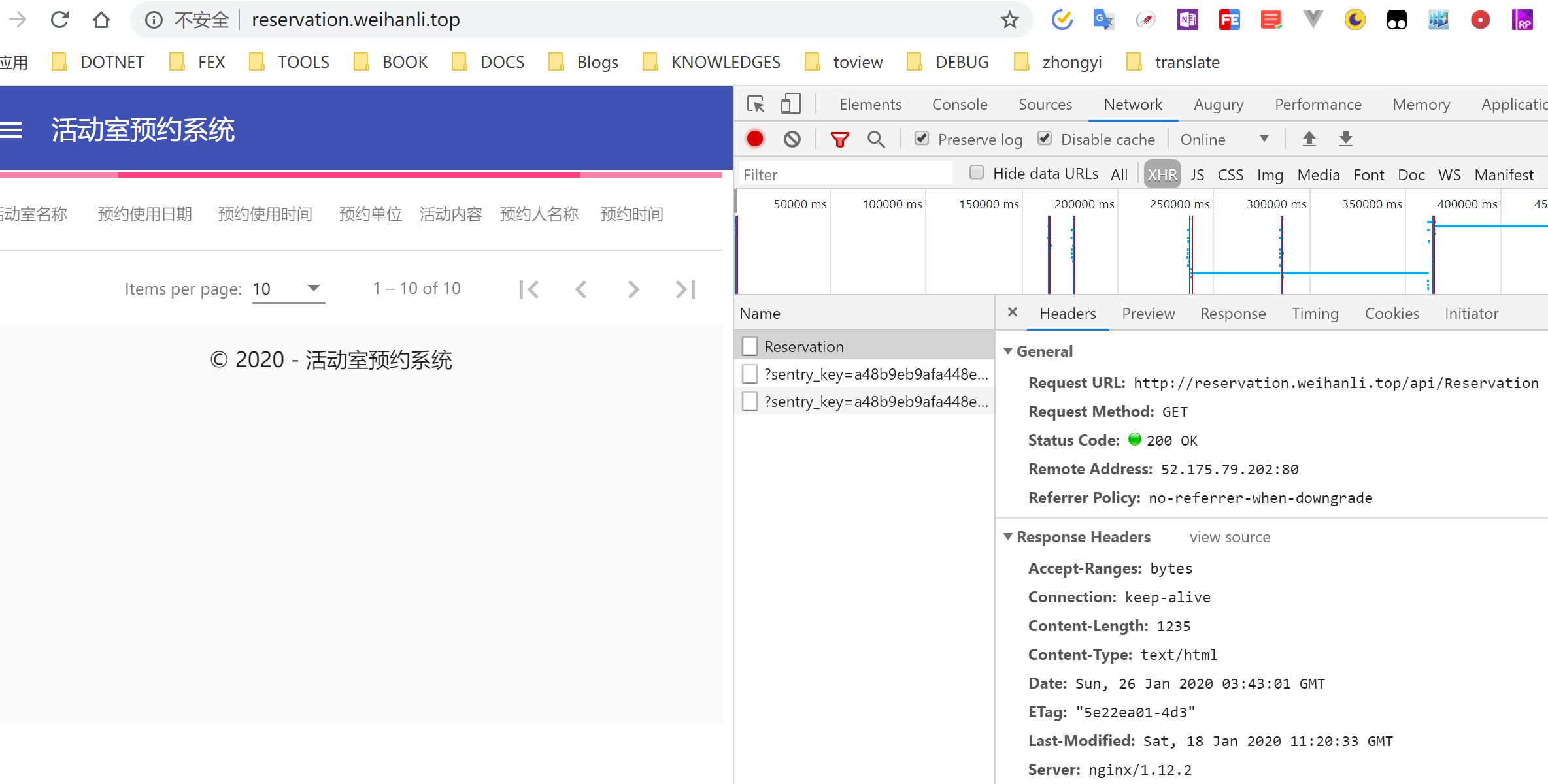Open the Response tab of request
This screenshot has height=784, width=1548.
pyautogui.click(x=1233, y=314)
